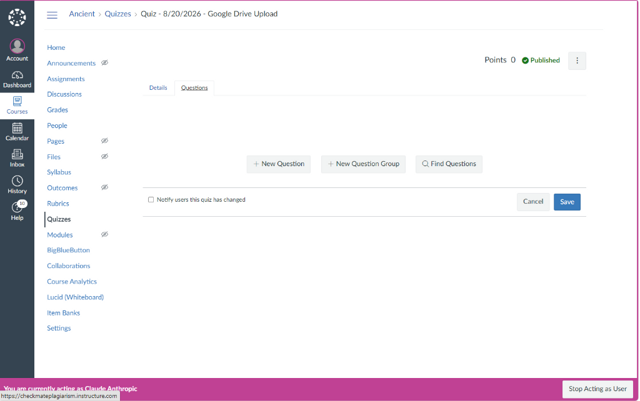Viewport: 640px width, 401px height.
Task: Click Stop Acting as User button
Action: click(x=598, y=389)
